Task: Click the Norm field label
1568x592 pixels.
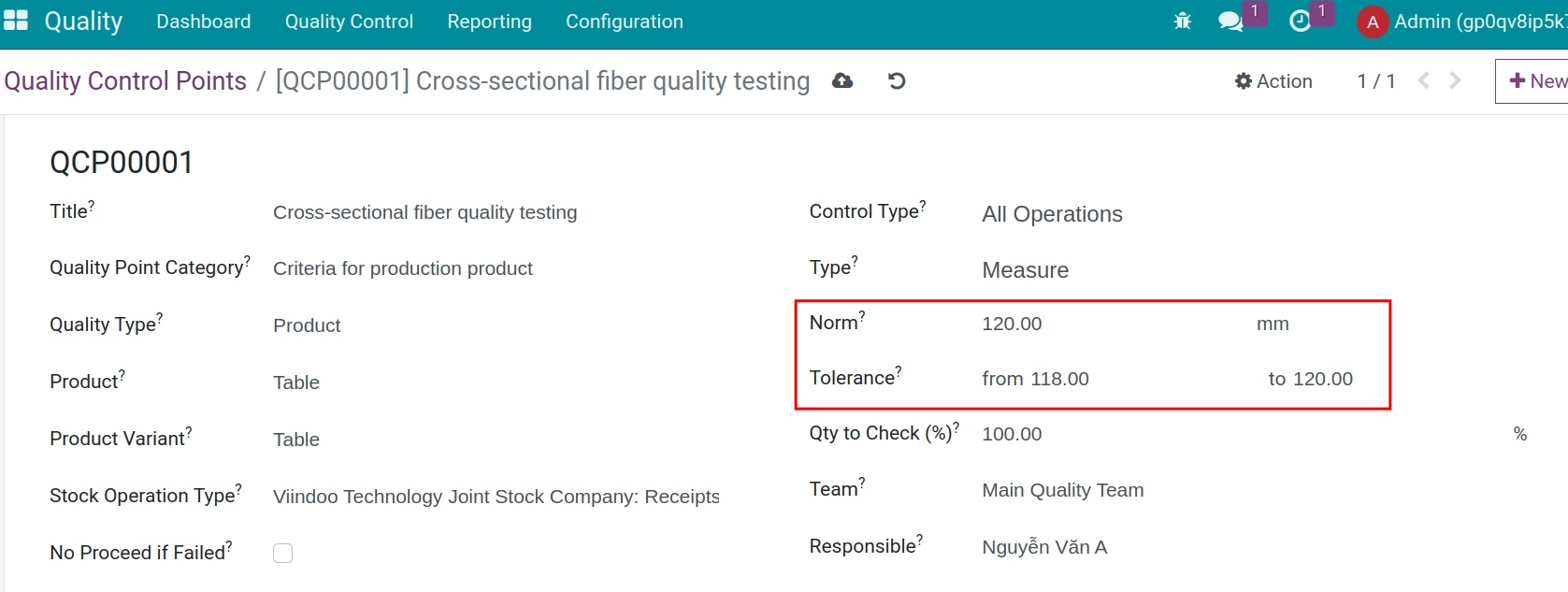Action: tap(834, 323)
